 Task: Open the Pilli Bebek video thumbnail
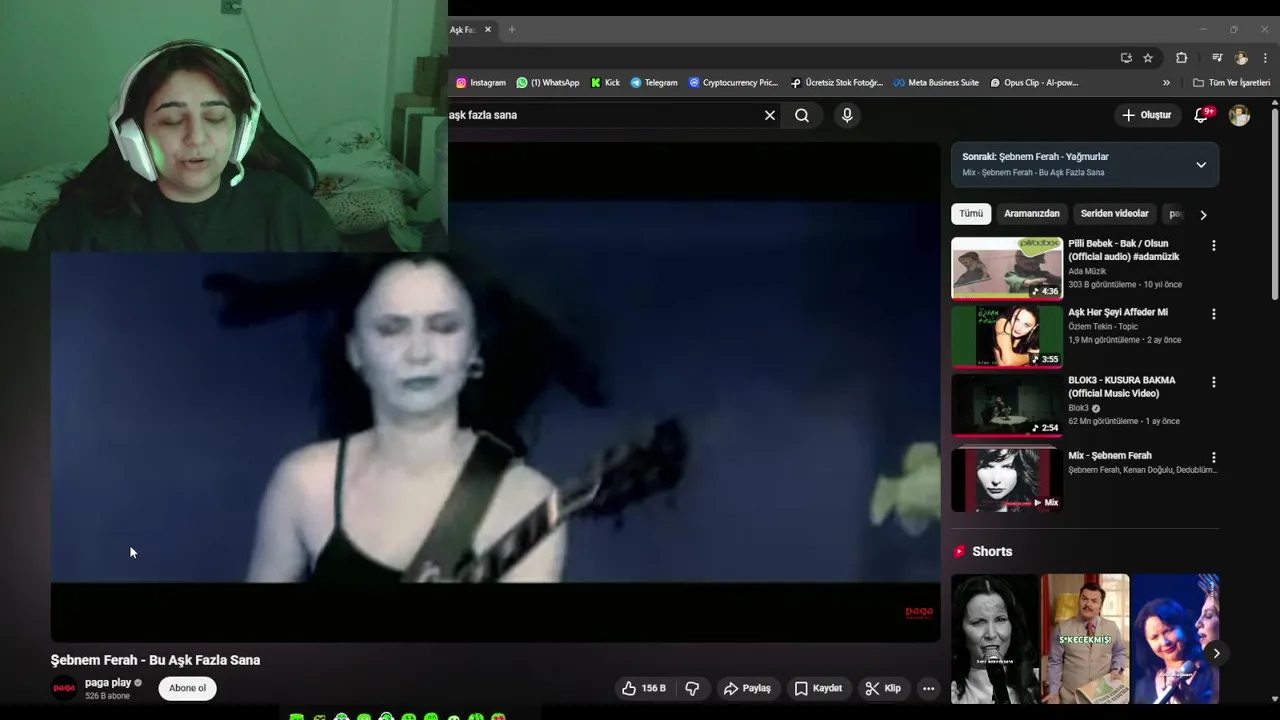1007,268
